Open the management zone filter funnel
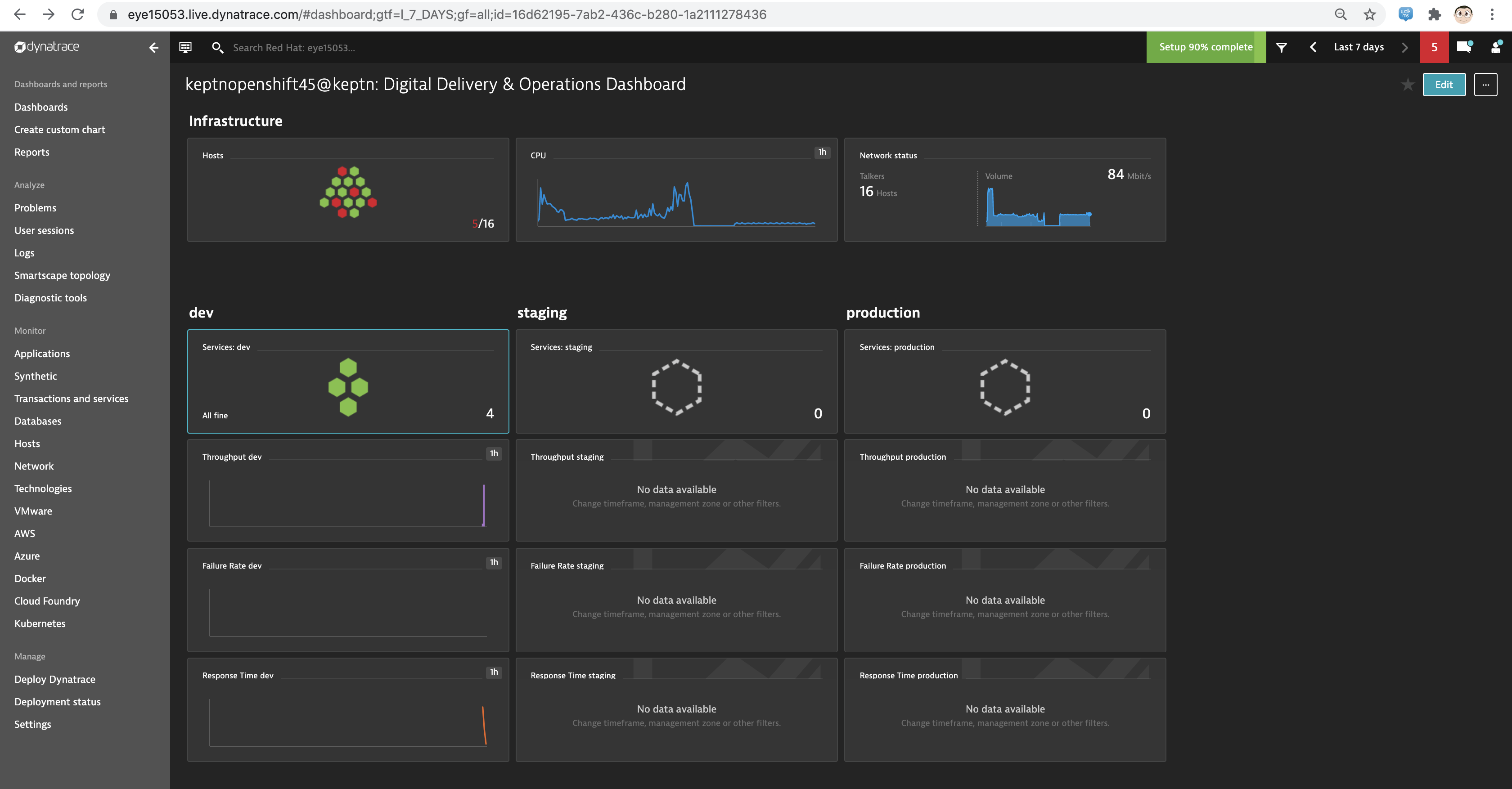Image resolution: width=1512 pixels, height=789 pixels. point(1281,48)
